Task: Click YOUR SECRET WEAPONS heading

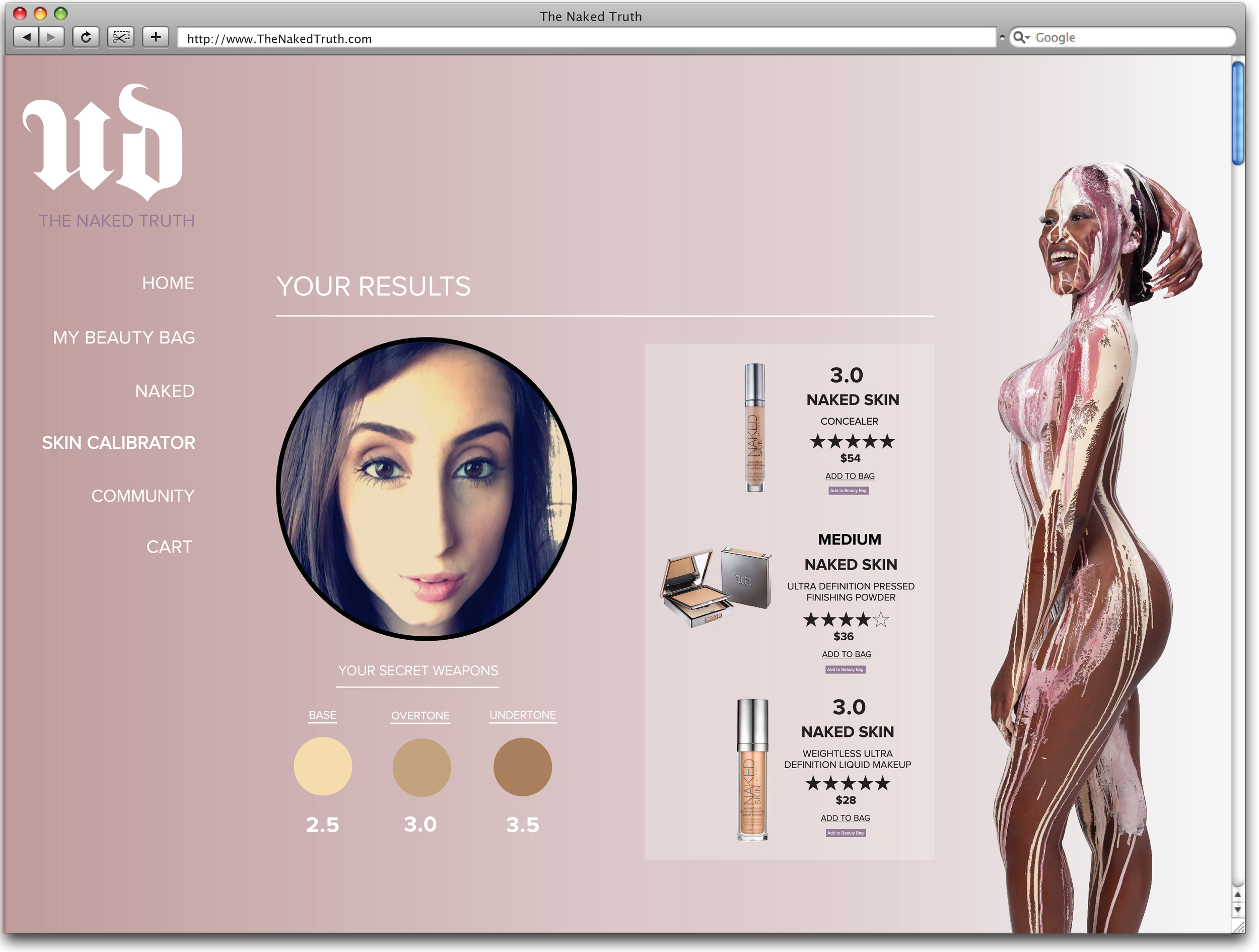Action: click(418, 671)
